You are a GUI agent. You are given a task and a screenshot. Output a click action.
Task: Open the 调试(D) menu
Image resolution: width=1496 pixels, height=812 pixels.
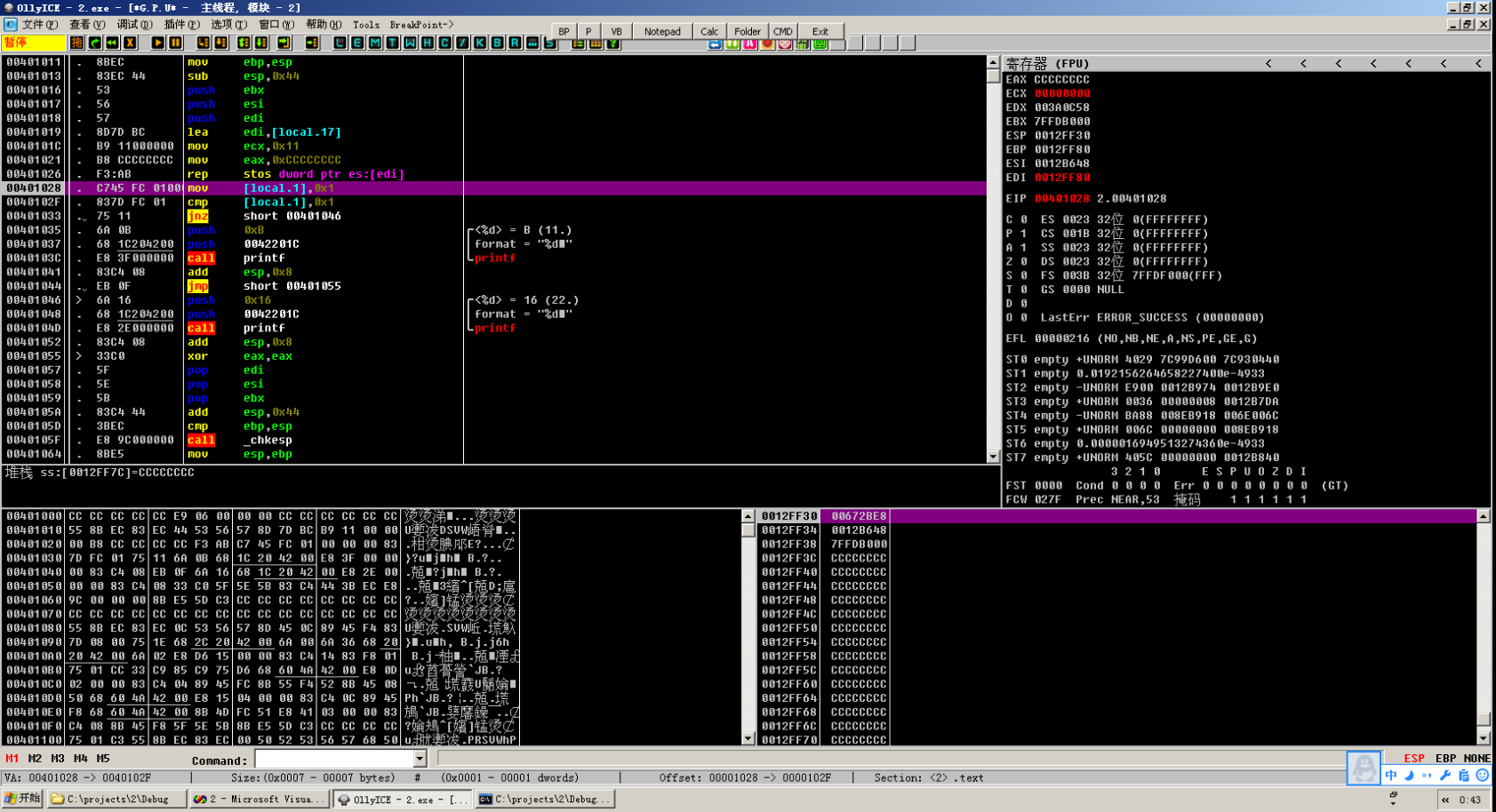[x=134, y=25]
